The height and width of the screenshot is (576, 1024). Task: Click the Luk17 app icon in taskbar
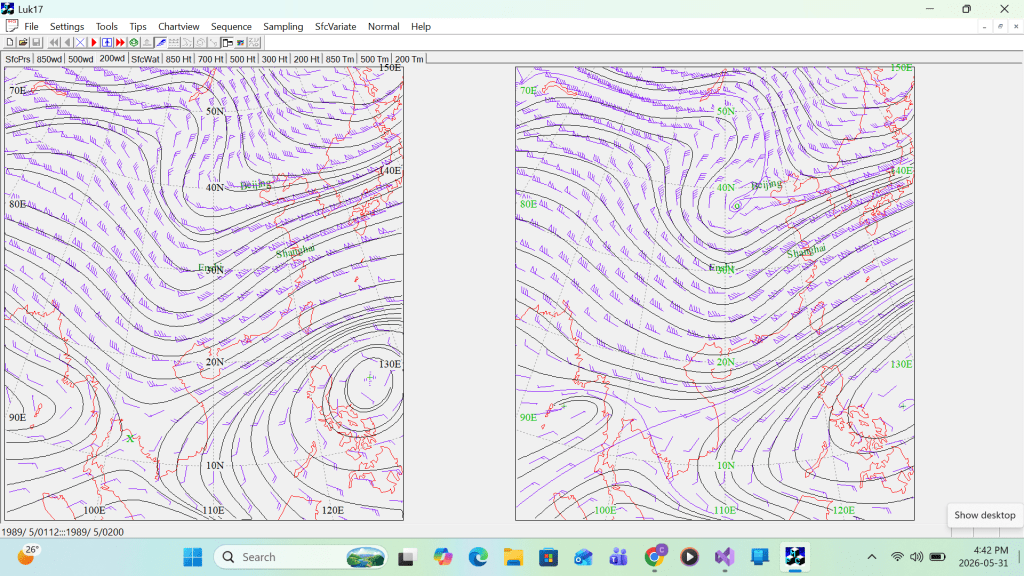tap(795, 557)
